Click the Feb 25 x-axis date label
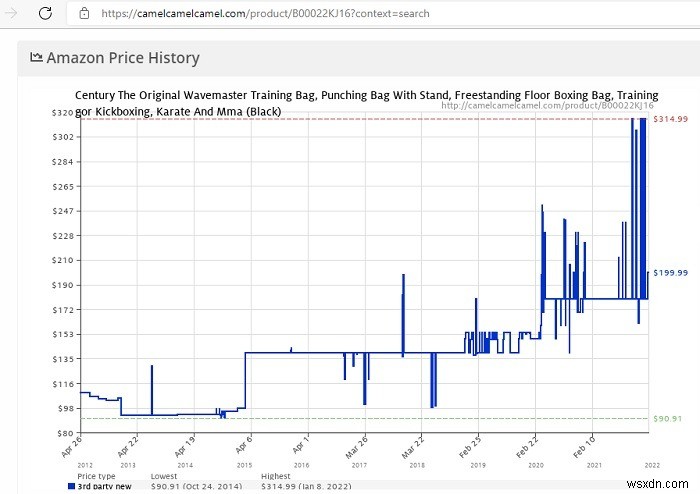700x494 pixels. pos(470,447)
